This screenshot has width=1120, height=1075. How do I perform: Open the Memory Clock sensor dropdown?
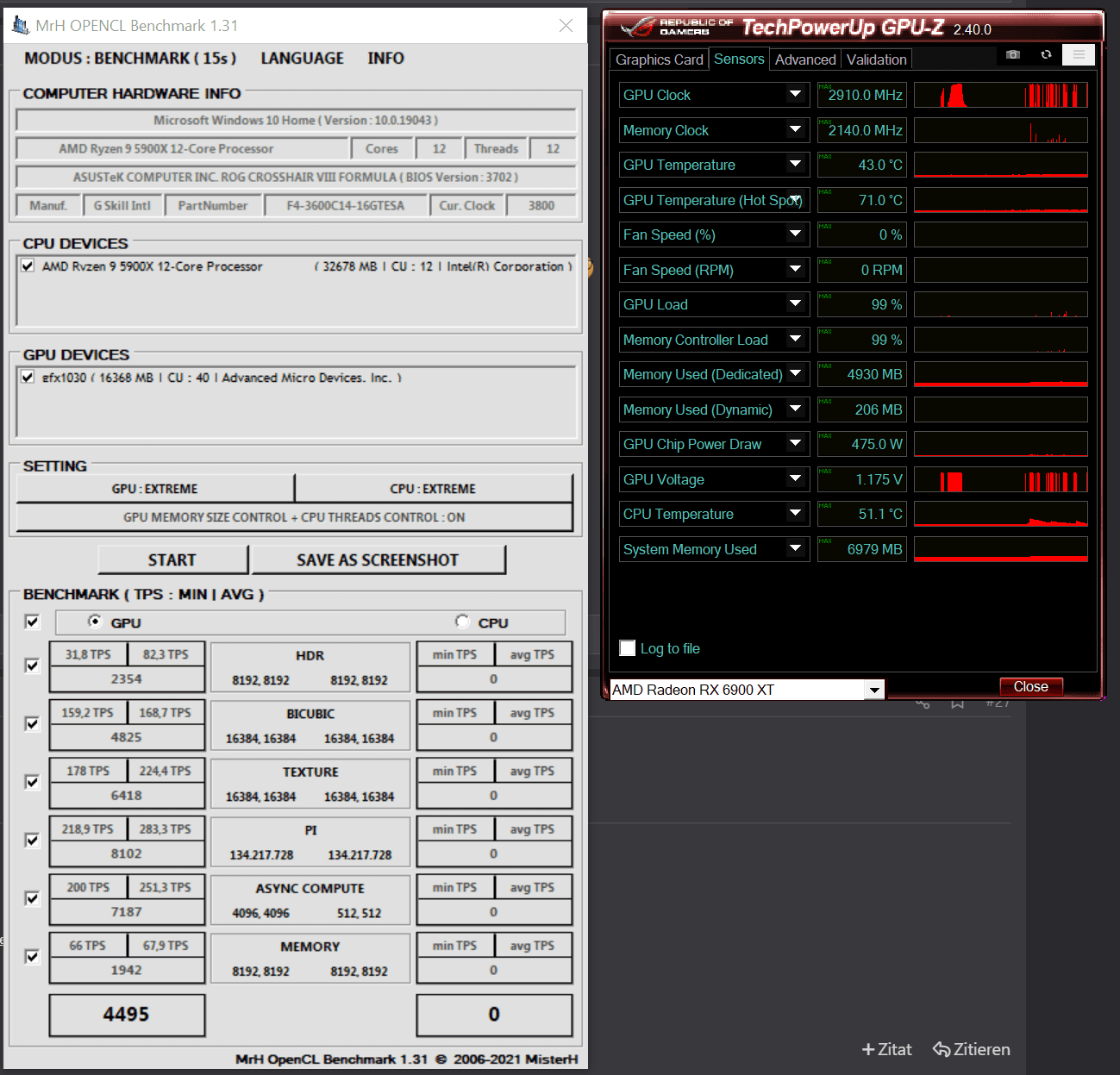click(795, 129)
